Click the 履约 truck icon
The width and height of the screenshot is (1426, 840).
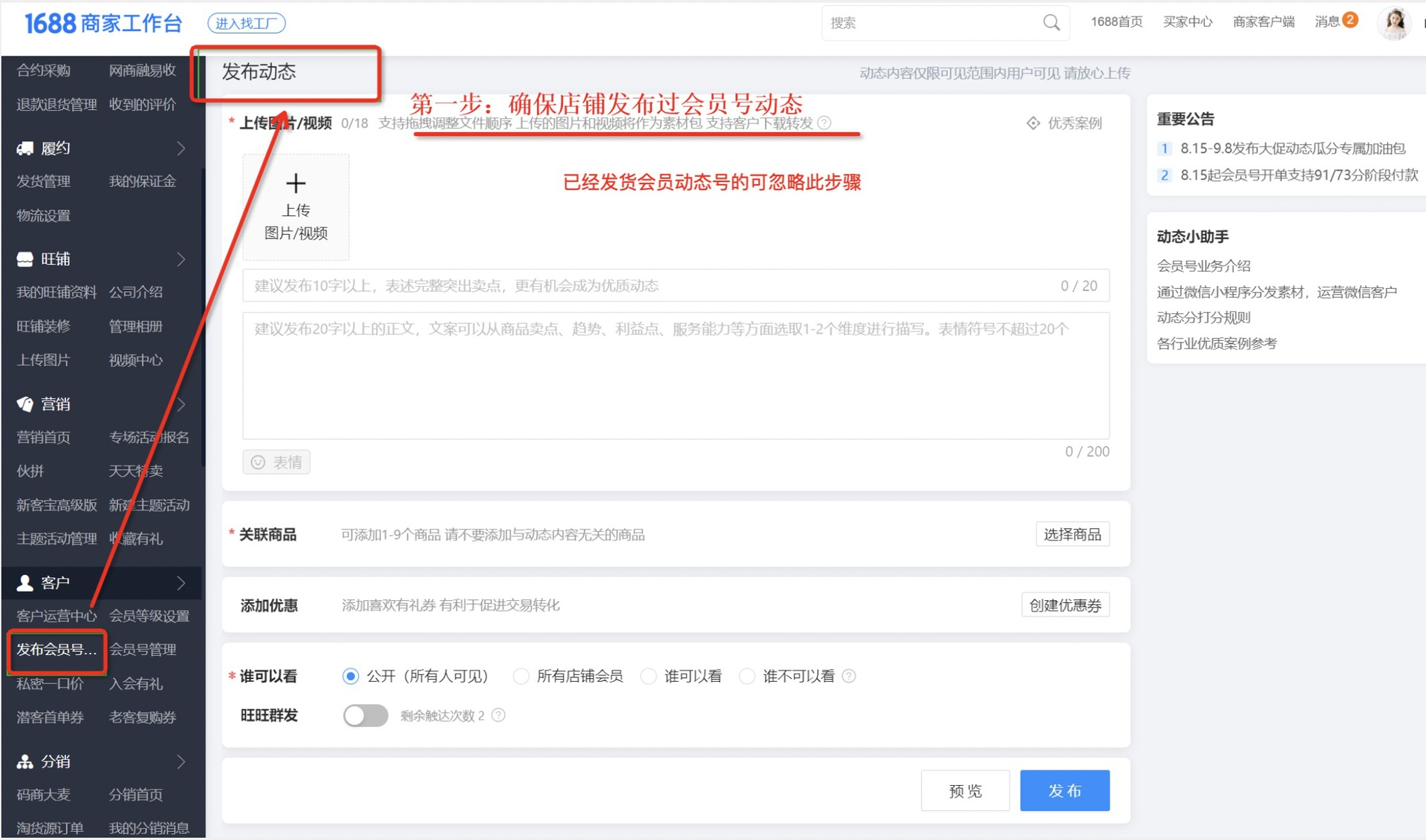(25, 148)
